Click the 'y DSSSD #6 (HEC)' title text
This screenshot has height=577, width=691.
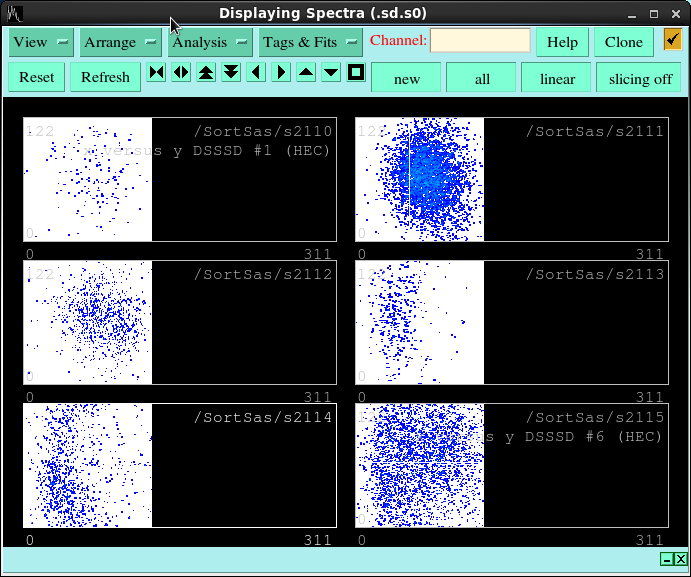point(584,436)
